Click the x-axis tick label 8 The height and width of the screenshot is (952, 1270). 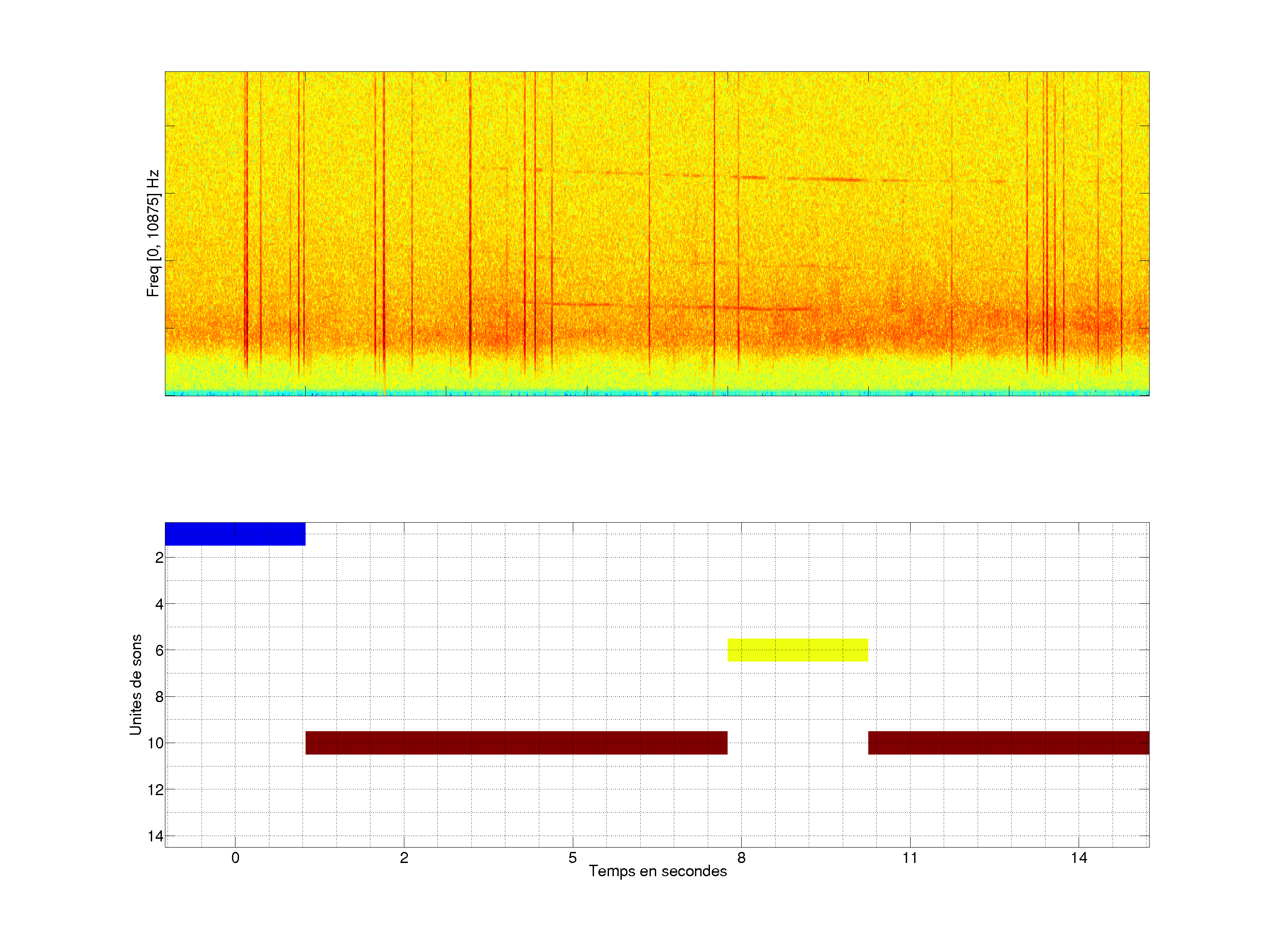(741, 858)
